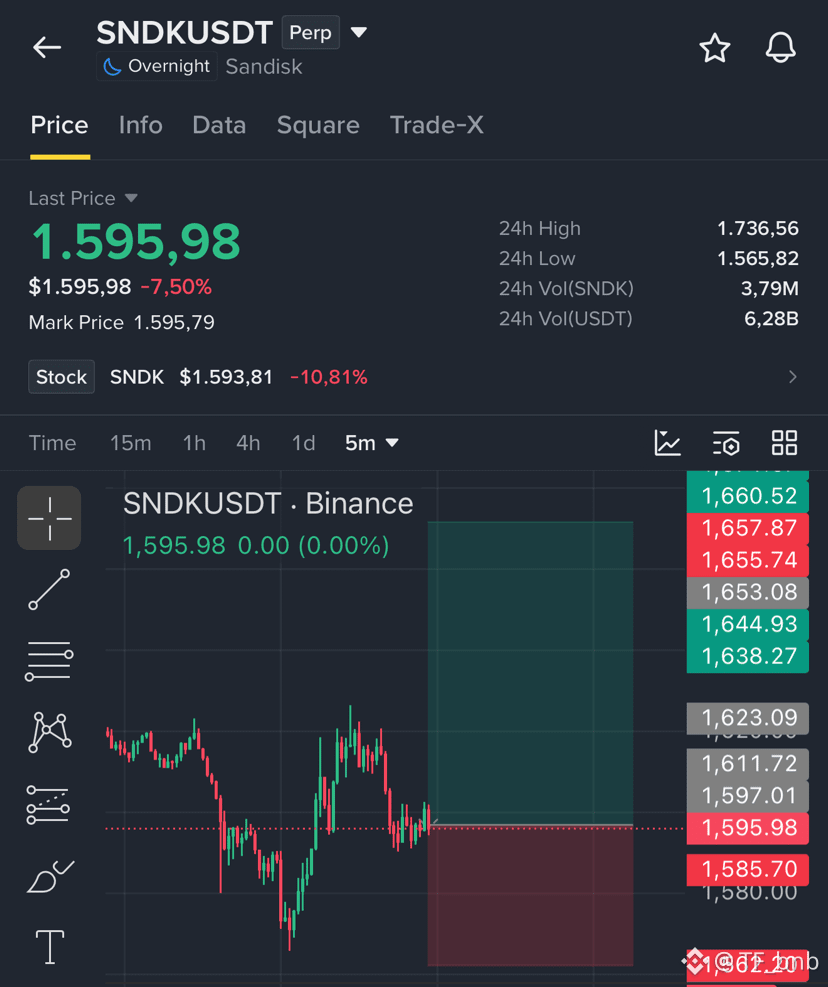Open SNDK stock details via right chevron
Viewport: 828px width, 987px height.
[792, 377]
